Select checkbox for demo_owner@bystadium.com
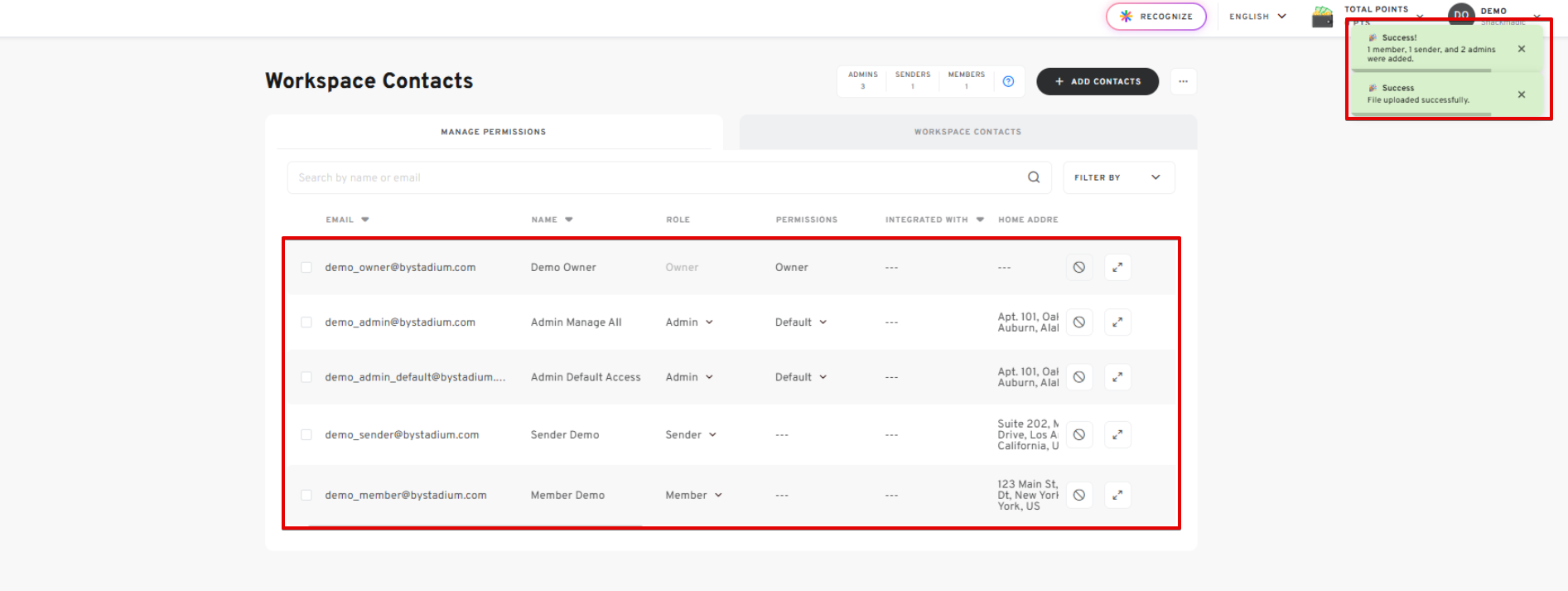The image size is (1568, 591). coord(306,268)
